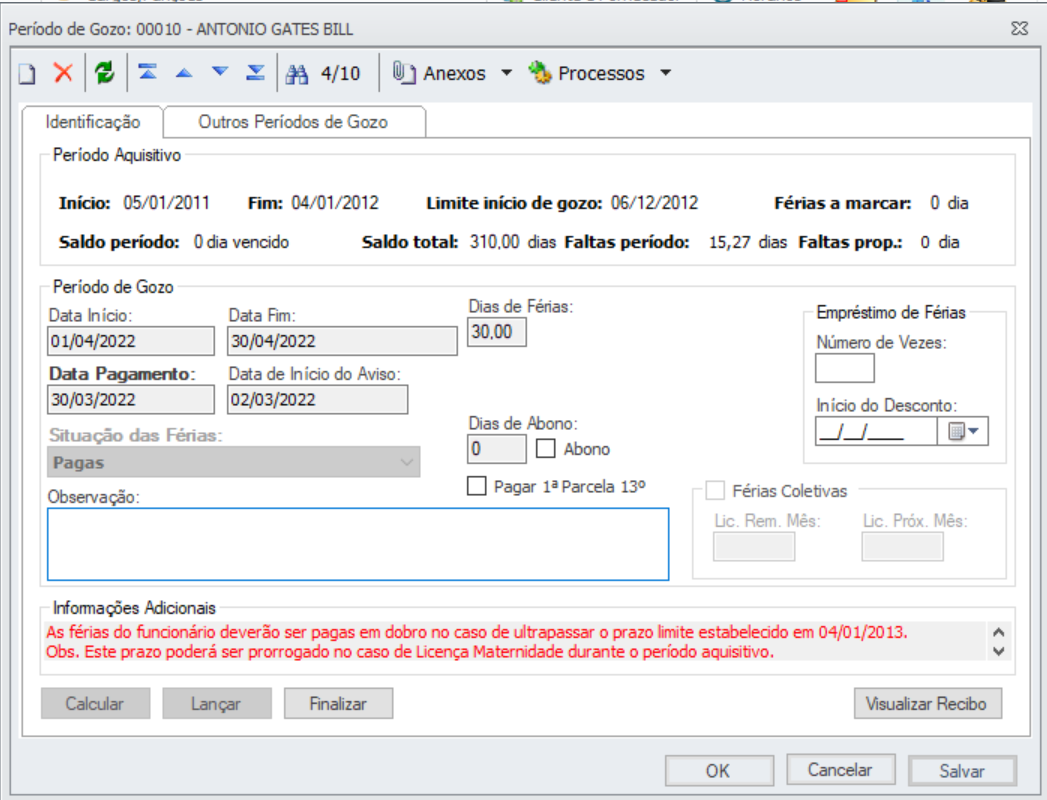This screenshot has height=800, width=1047.
Task: Open the Anexos dropdown arrow
Action: tap(507, 73)
